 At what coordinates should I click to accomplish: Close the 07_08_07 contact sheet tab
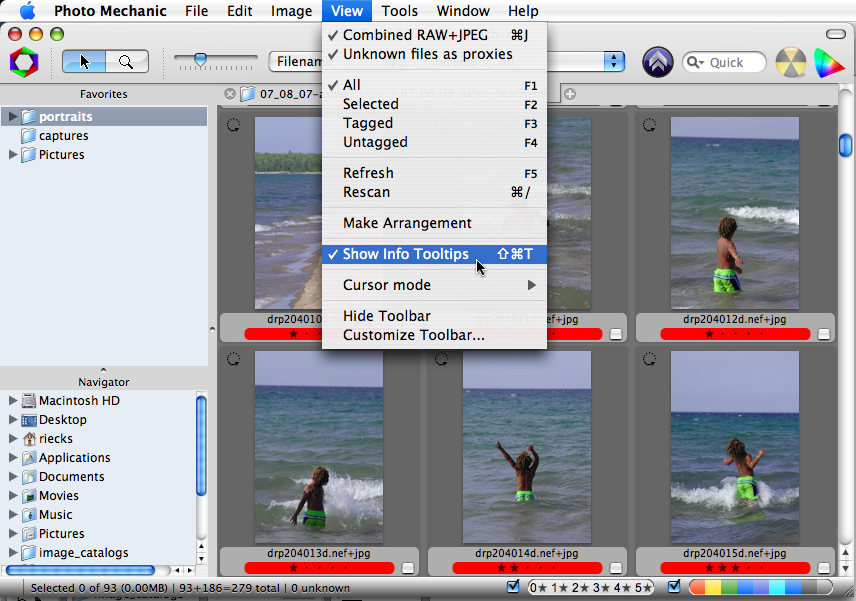(230, 94)
